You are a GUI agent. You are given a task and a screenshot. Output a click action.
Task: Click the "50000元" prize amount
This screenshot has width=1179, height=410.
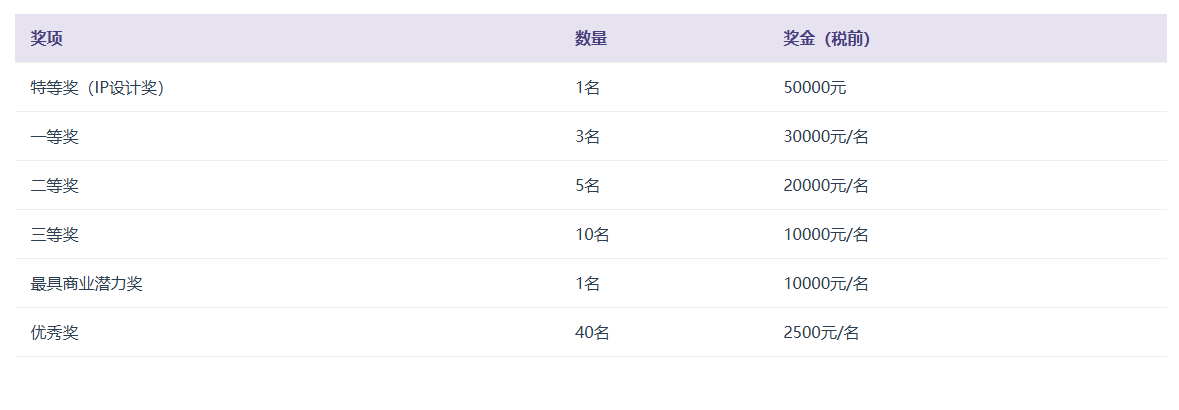pos(814,88)
